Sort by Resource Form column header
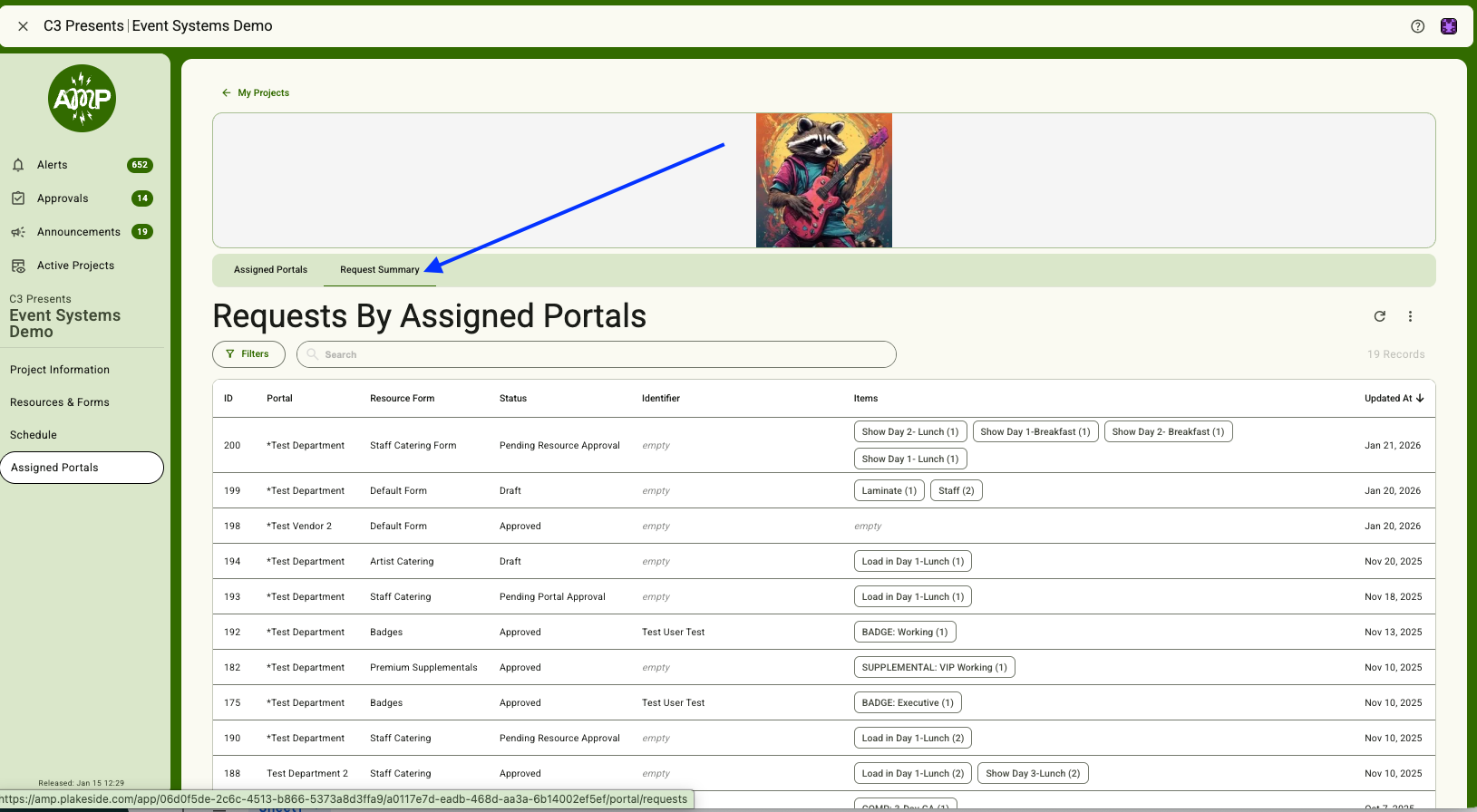 click(x=402, y=399)
